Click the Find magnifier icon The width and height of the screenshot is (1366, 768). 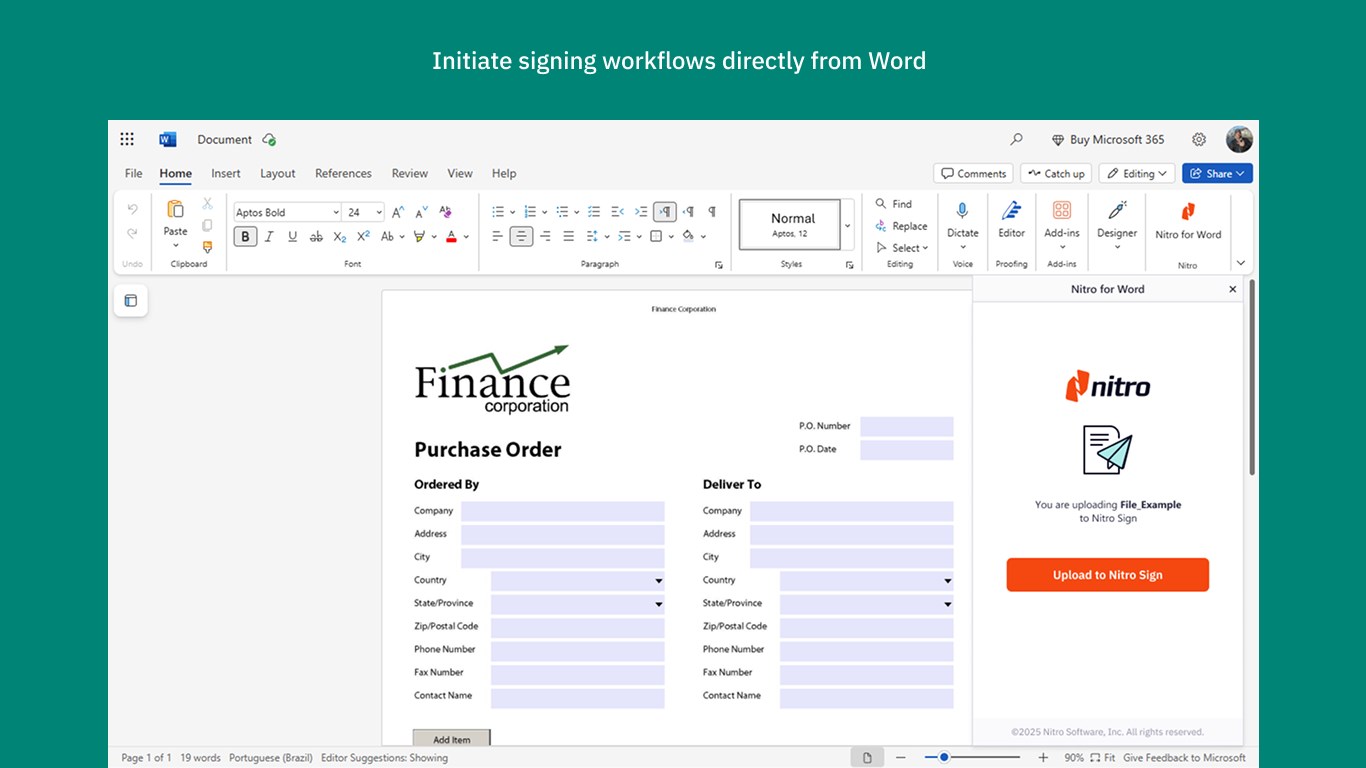(881, 203)
